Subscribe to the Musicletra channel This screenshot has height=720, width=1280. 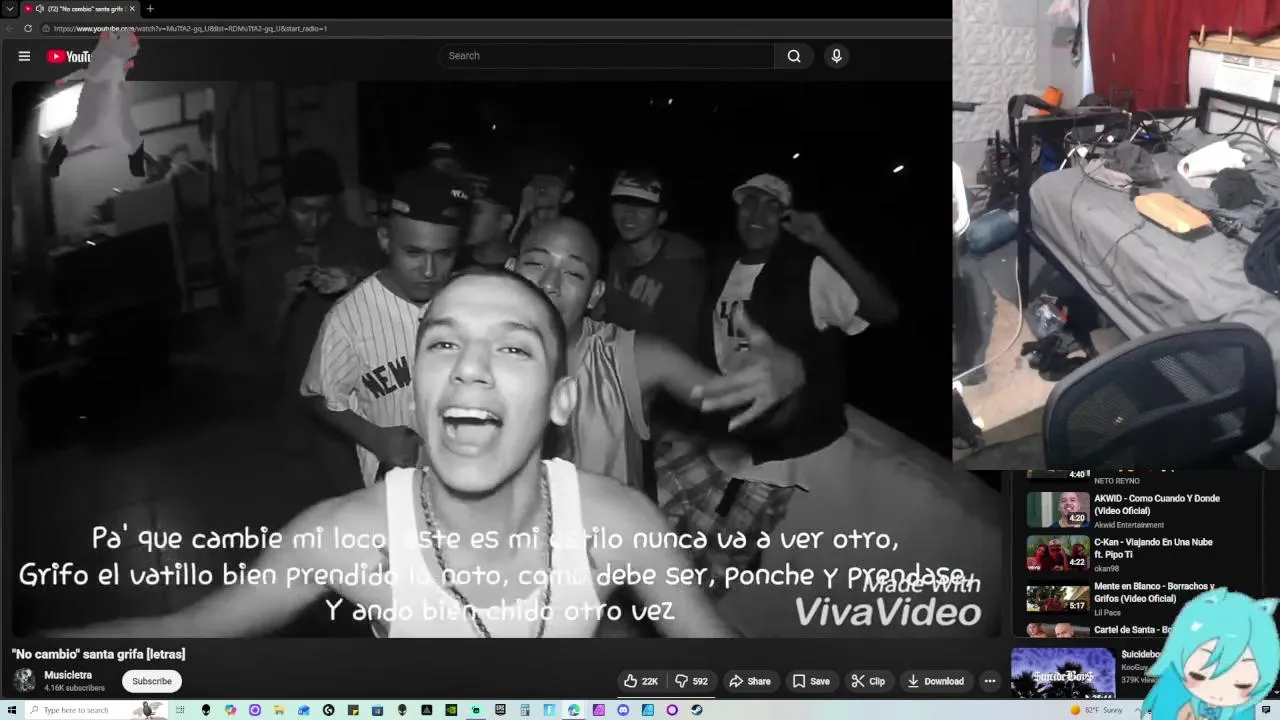pyautogui.click(x=152, y=681)
